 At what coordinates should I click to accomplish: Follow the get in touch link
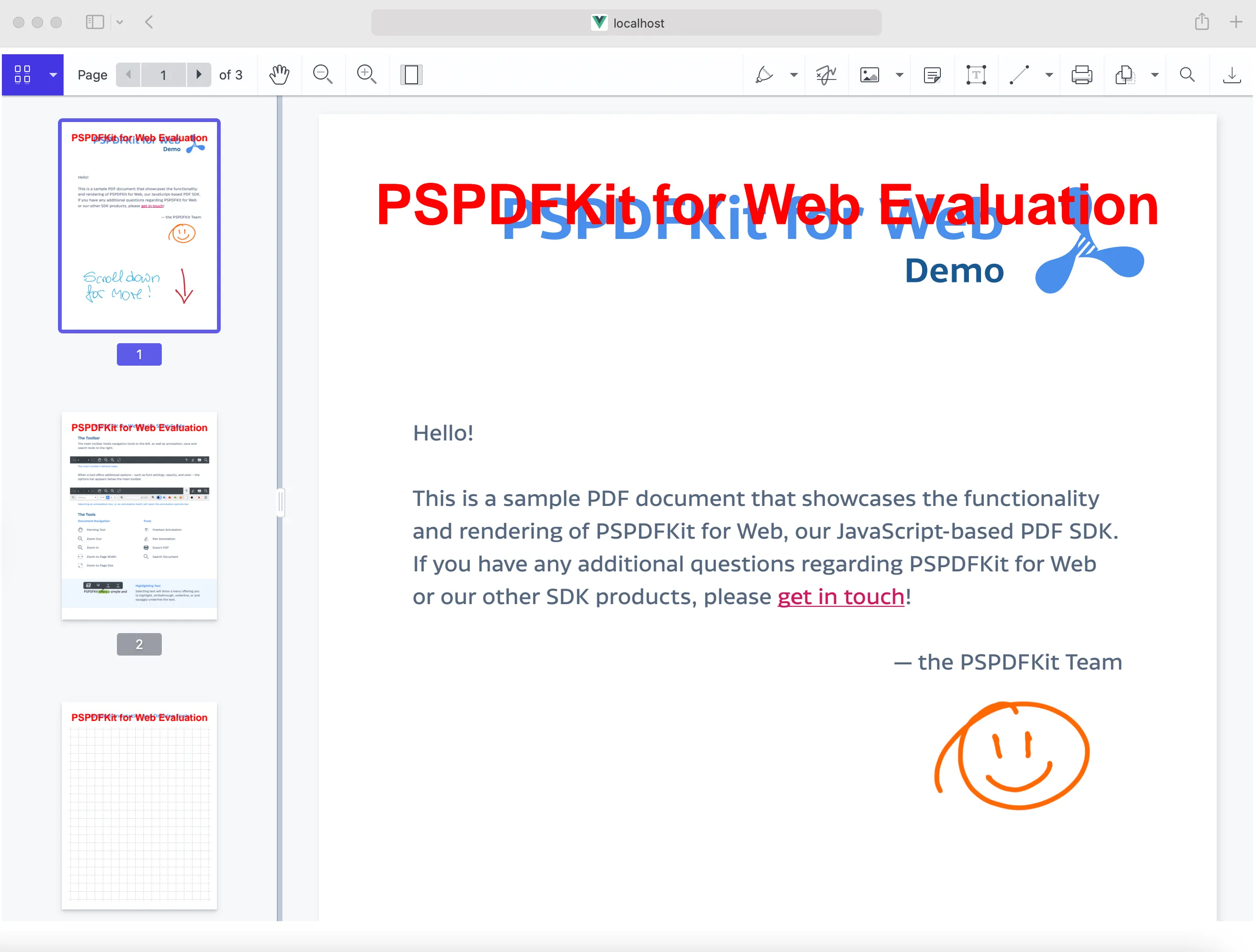click(841, 597)
